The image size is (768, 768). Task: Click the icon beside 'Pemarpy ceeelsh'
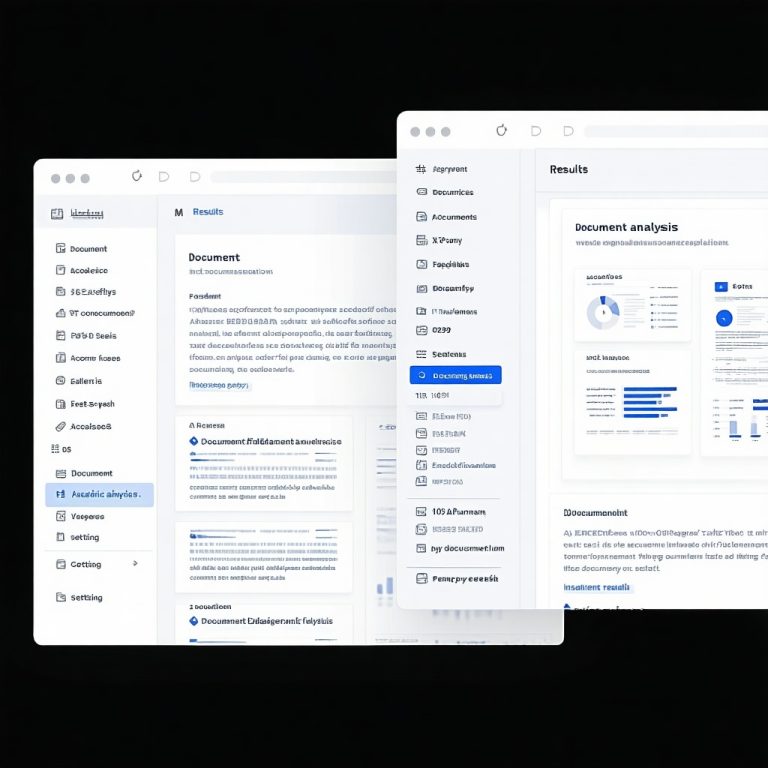click(421, 578)
